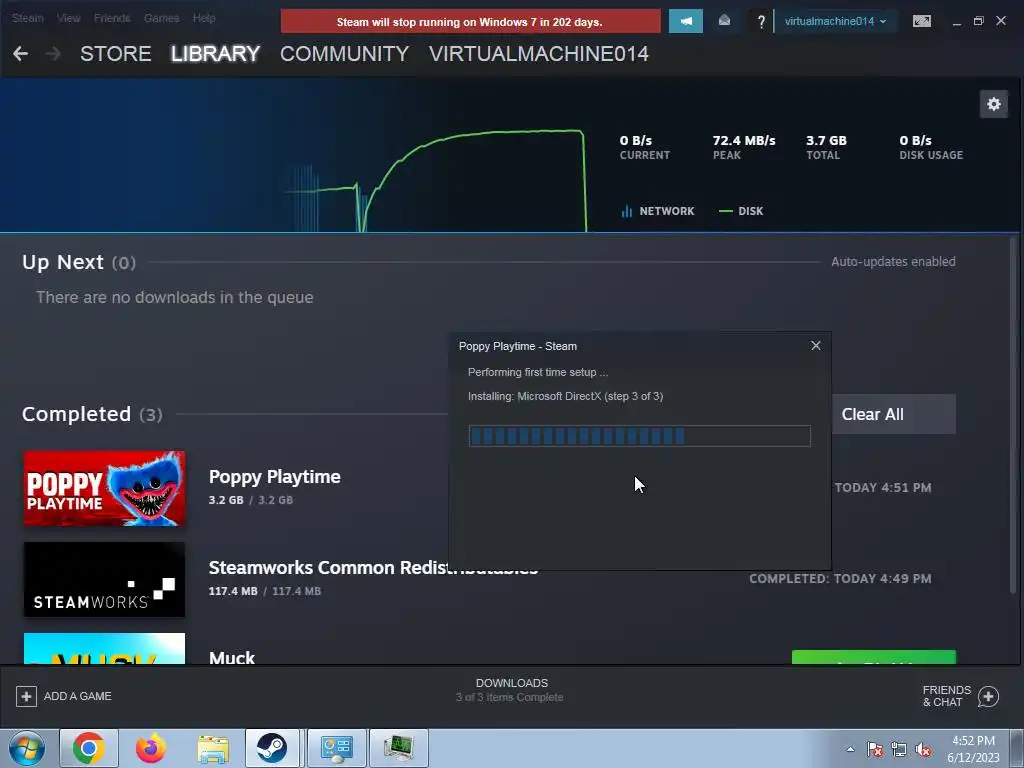Open the notifications bell icon
Viewport: 1024px width, 768px height.
click(724, 21)
